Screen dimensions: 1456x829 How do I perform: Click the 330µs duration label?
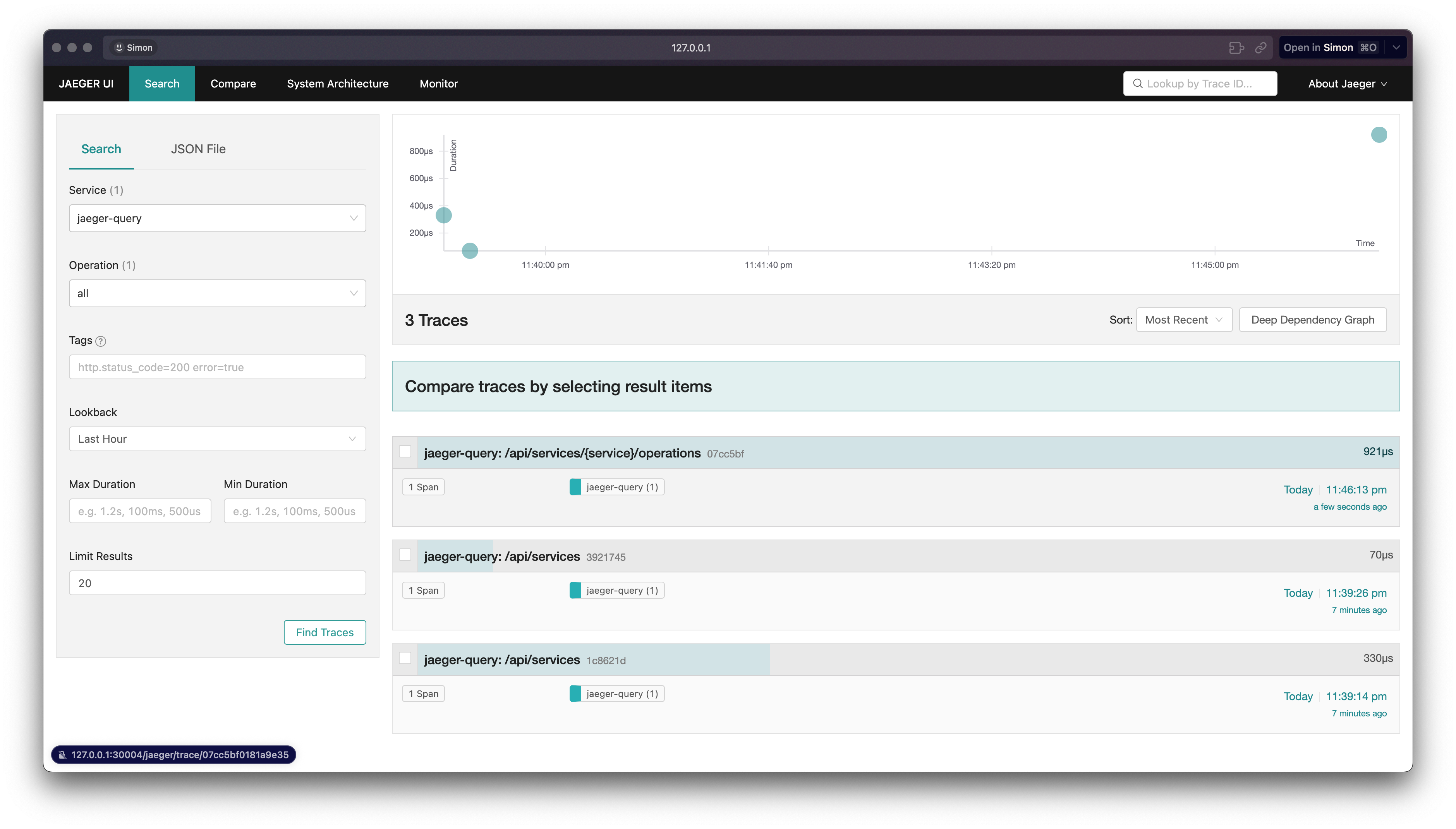tap(1378, 658)
